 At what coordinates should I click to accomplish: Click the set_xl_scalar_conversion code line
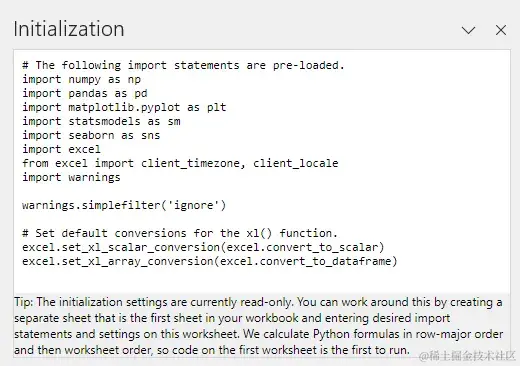203,247
